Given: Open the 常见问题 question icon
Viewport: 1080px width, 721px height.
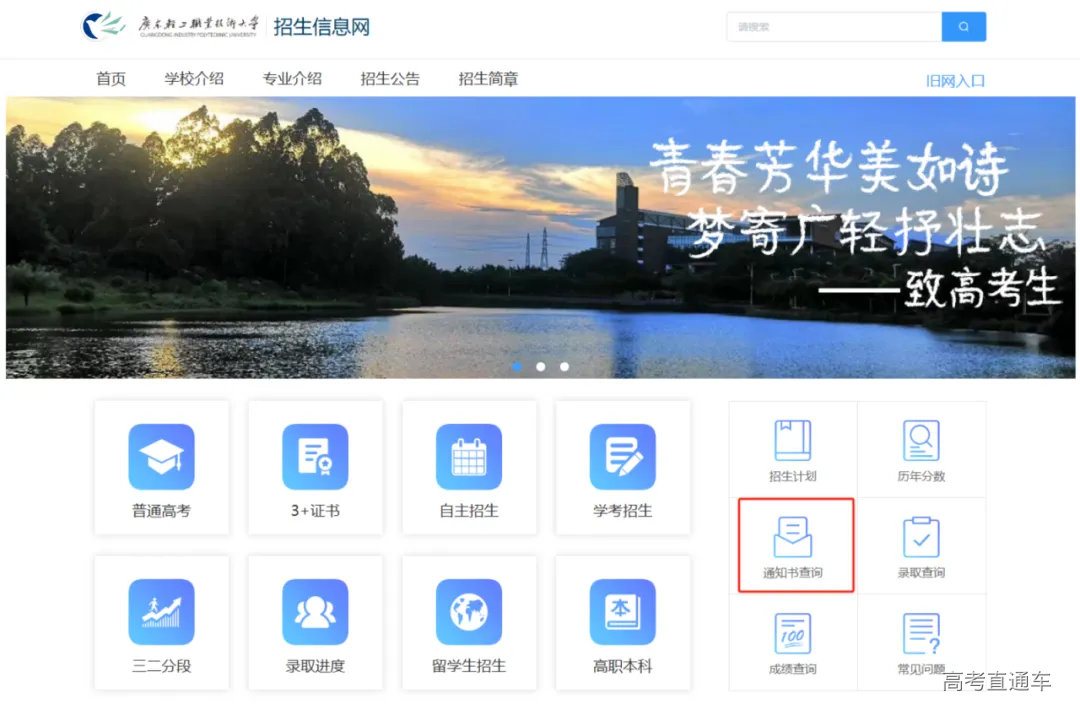Looking at the screenshot, I should pos(921,633).
